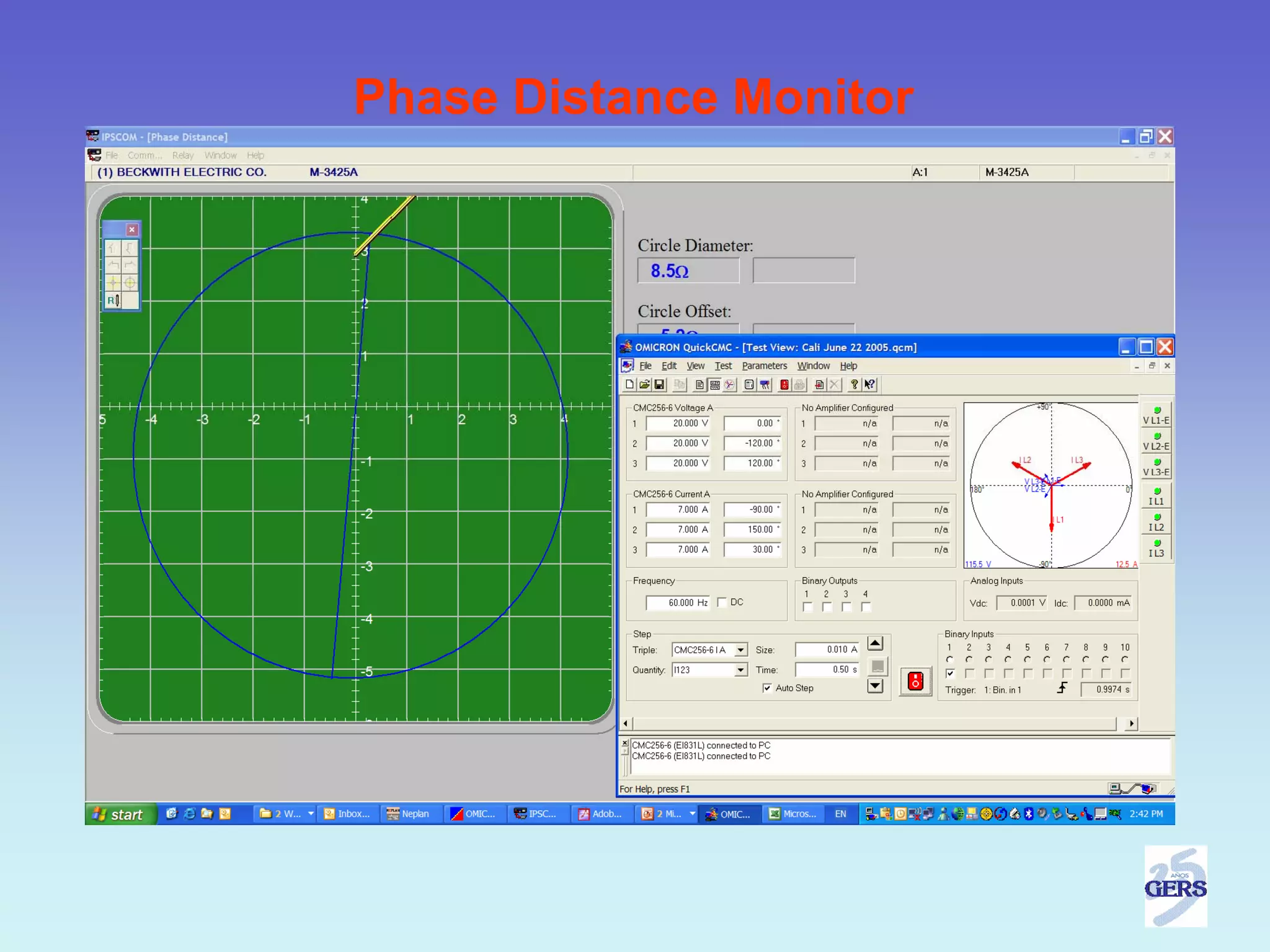Screen dimensions: 1270x952
Task: Click the Current A phase 3 angle 30.00 field
Action: click(x=752, y=549)
